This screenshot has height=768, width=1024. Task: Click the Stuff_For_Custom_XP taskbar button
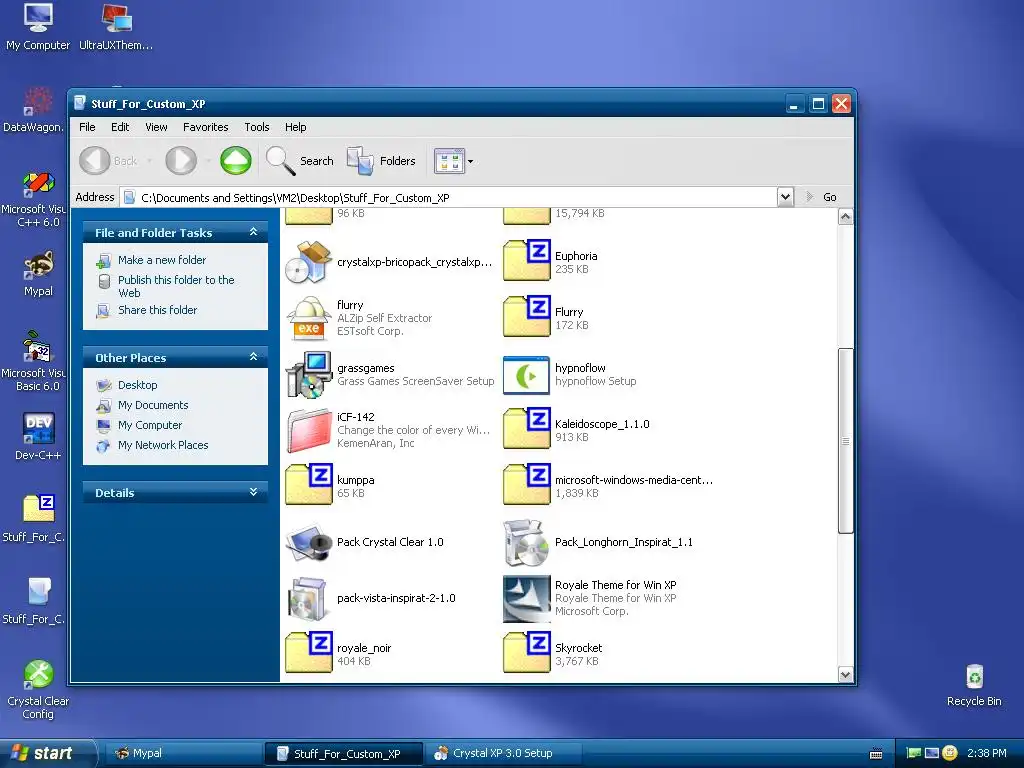344,753
